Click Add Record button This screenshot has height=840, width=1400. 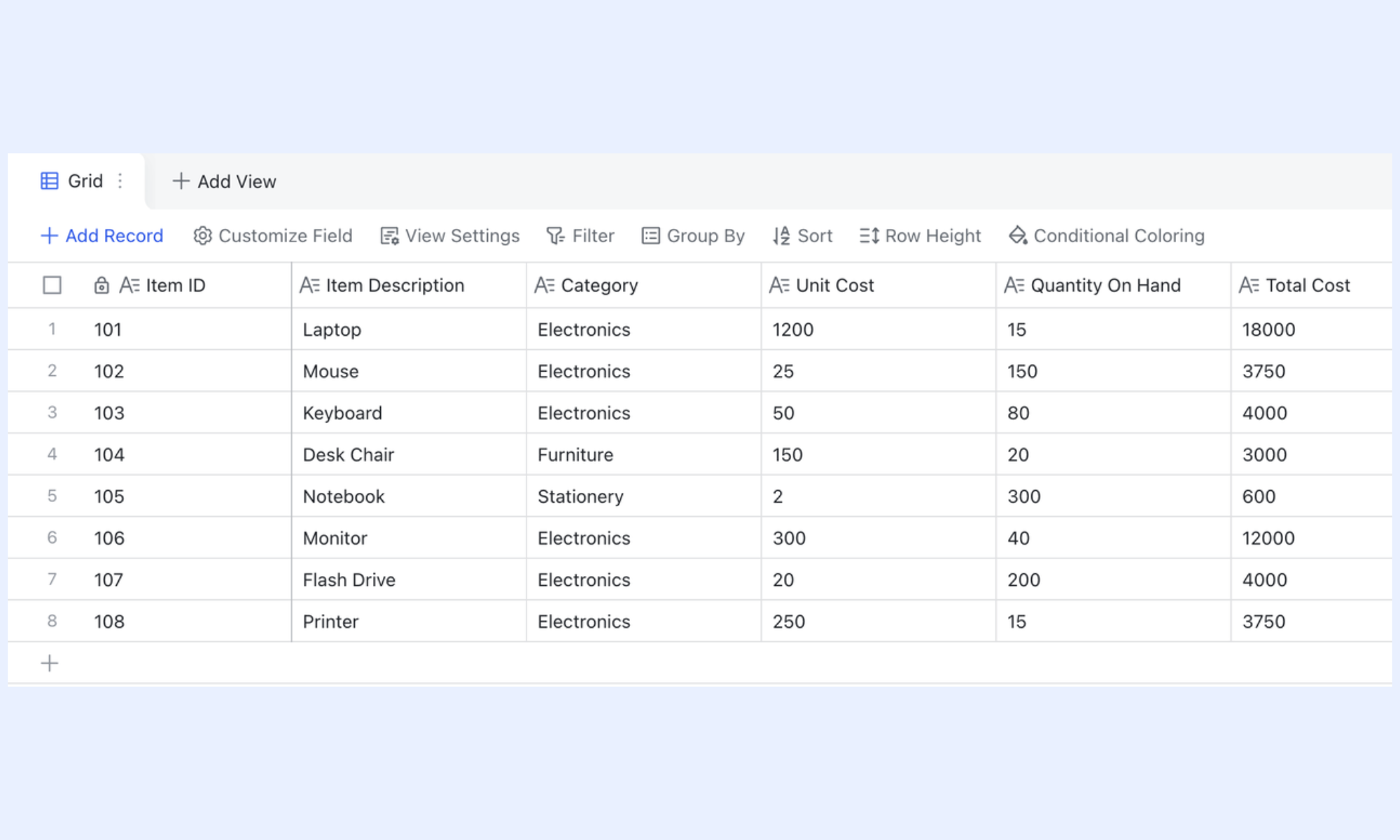tap(102, 236)
